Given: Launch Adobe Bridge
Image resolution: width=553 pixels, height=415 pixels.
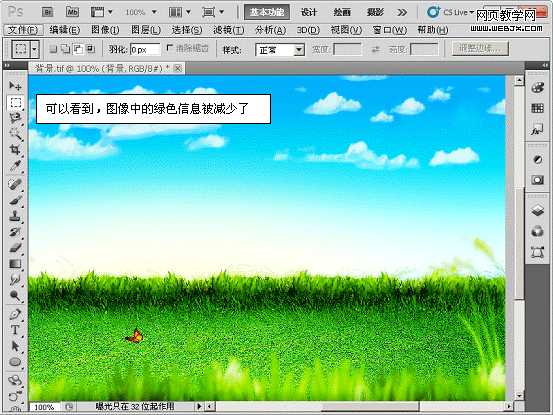Looking at the screenshot, I should point(47,12).
